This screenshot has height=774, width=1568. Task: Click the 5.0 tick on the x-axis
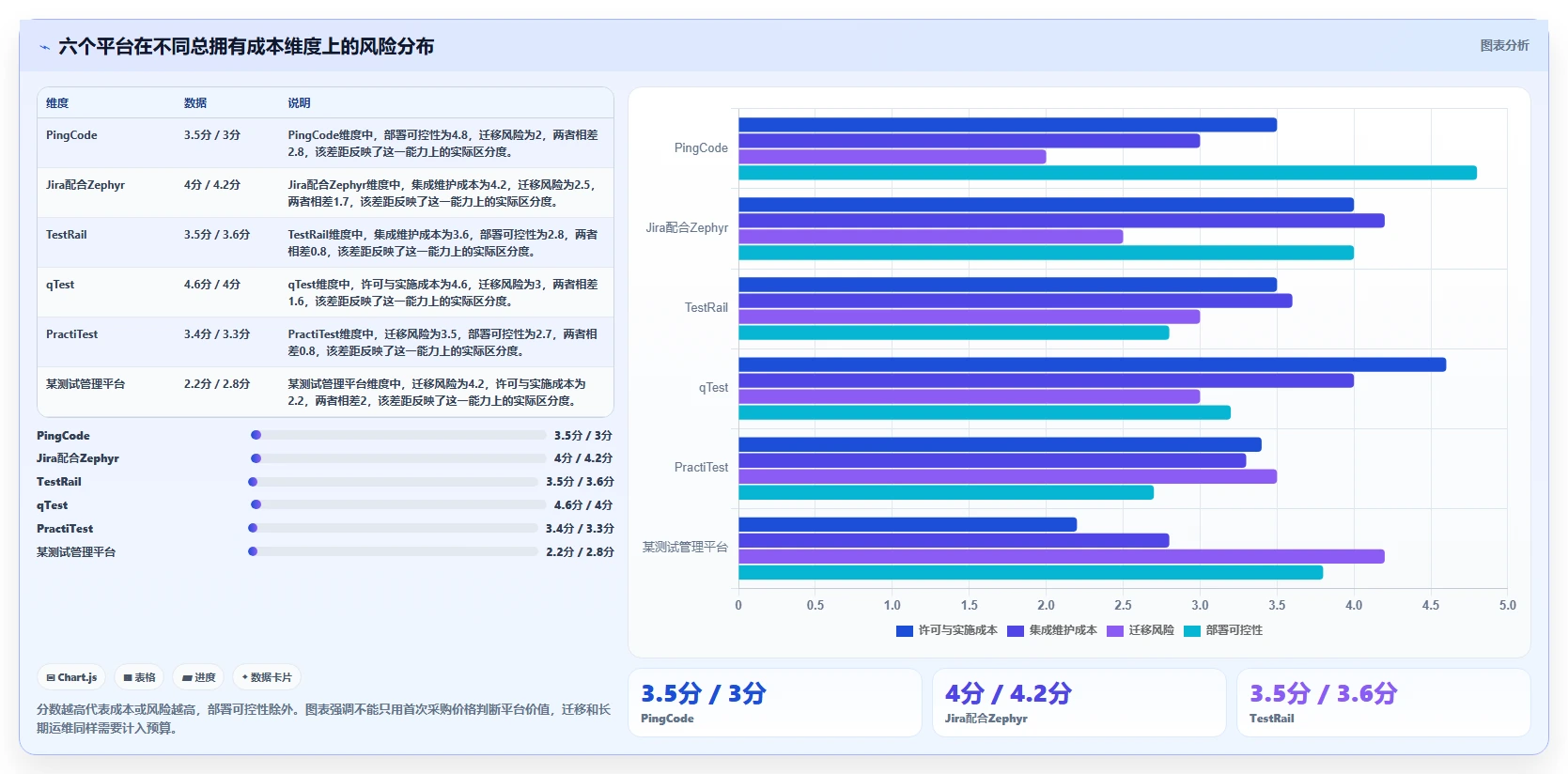(x=1507, y=606)
